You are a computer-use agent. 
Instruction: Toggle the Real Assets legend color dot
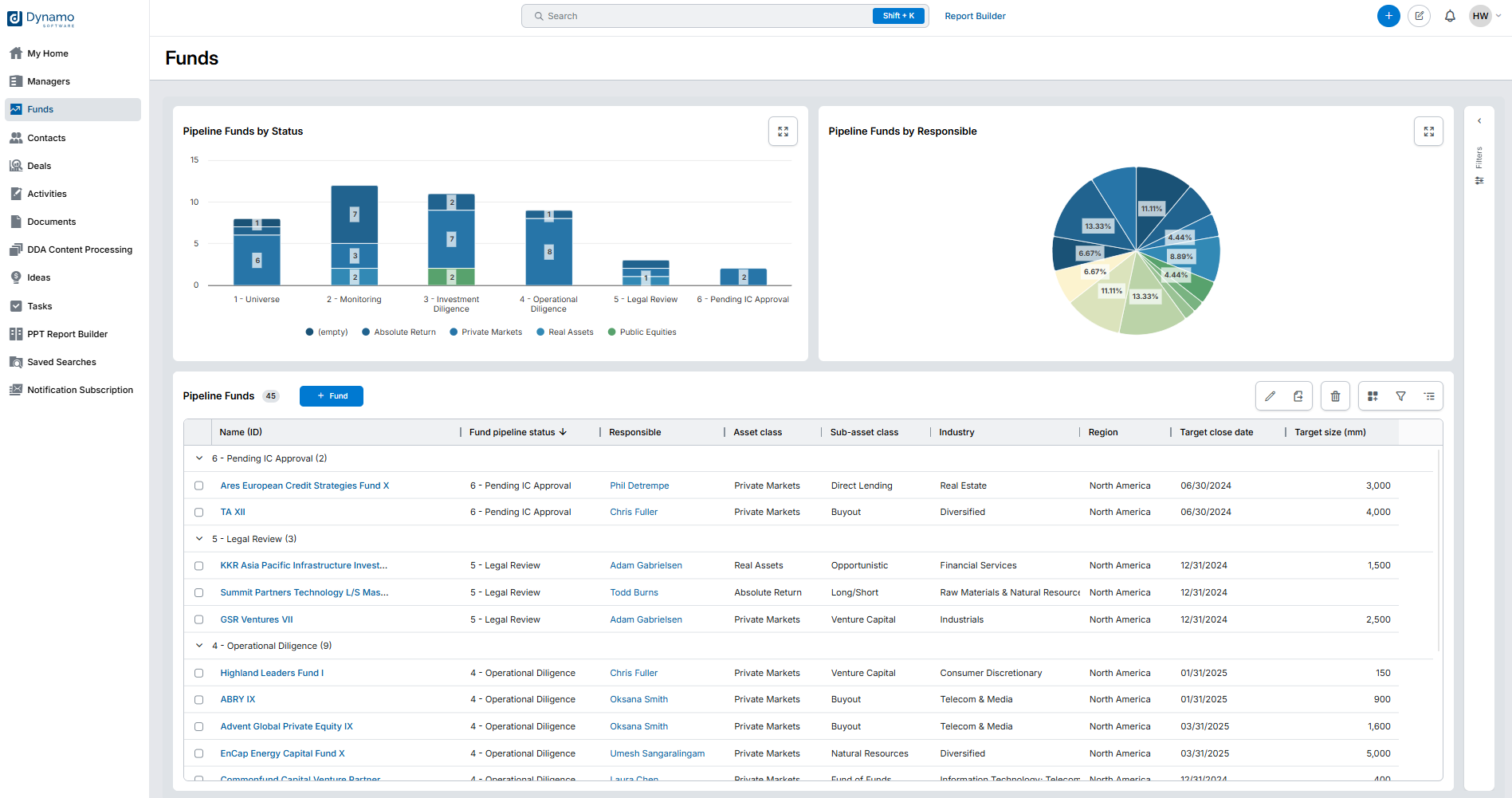[x=540, y=332]
